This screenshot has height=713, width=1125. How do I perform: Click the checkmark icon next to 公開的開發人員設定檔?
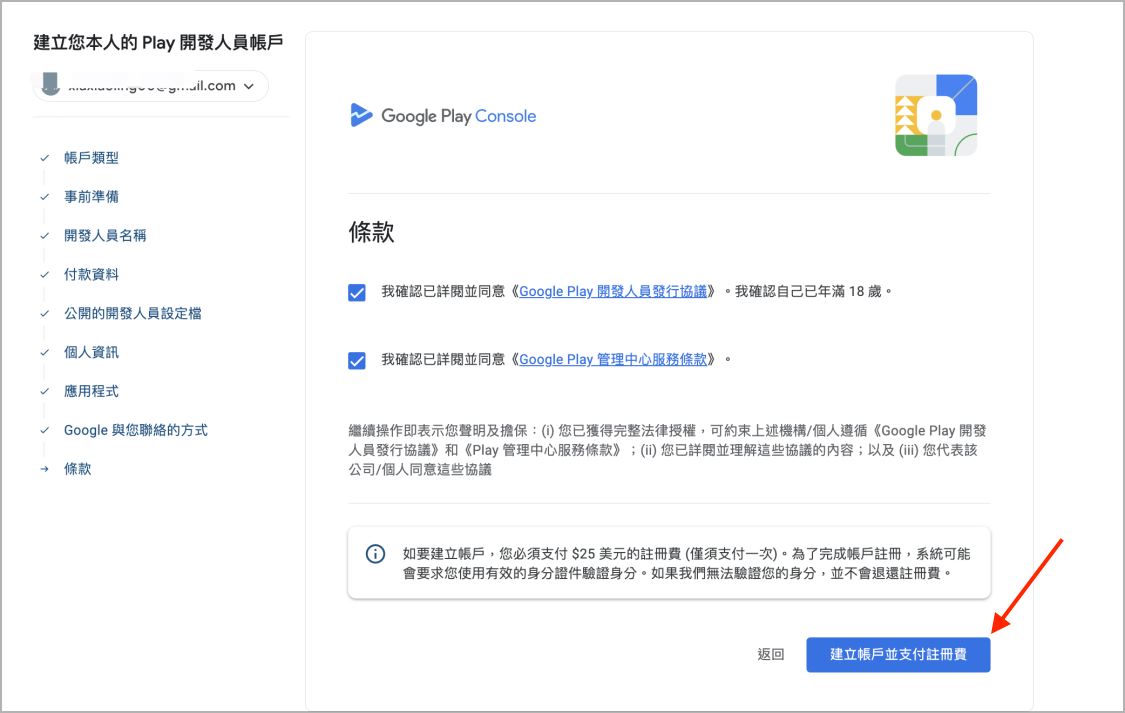44,313
